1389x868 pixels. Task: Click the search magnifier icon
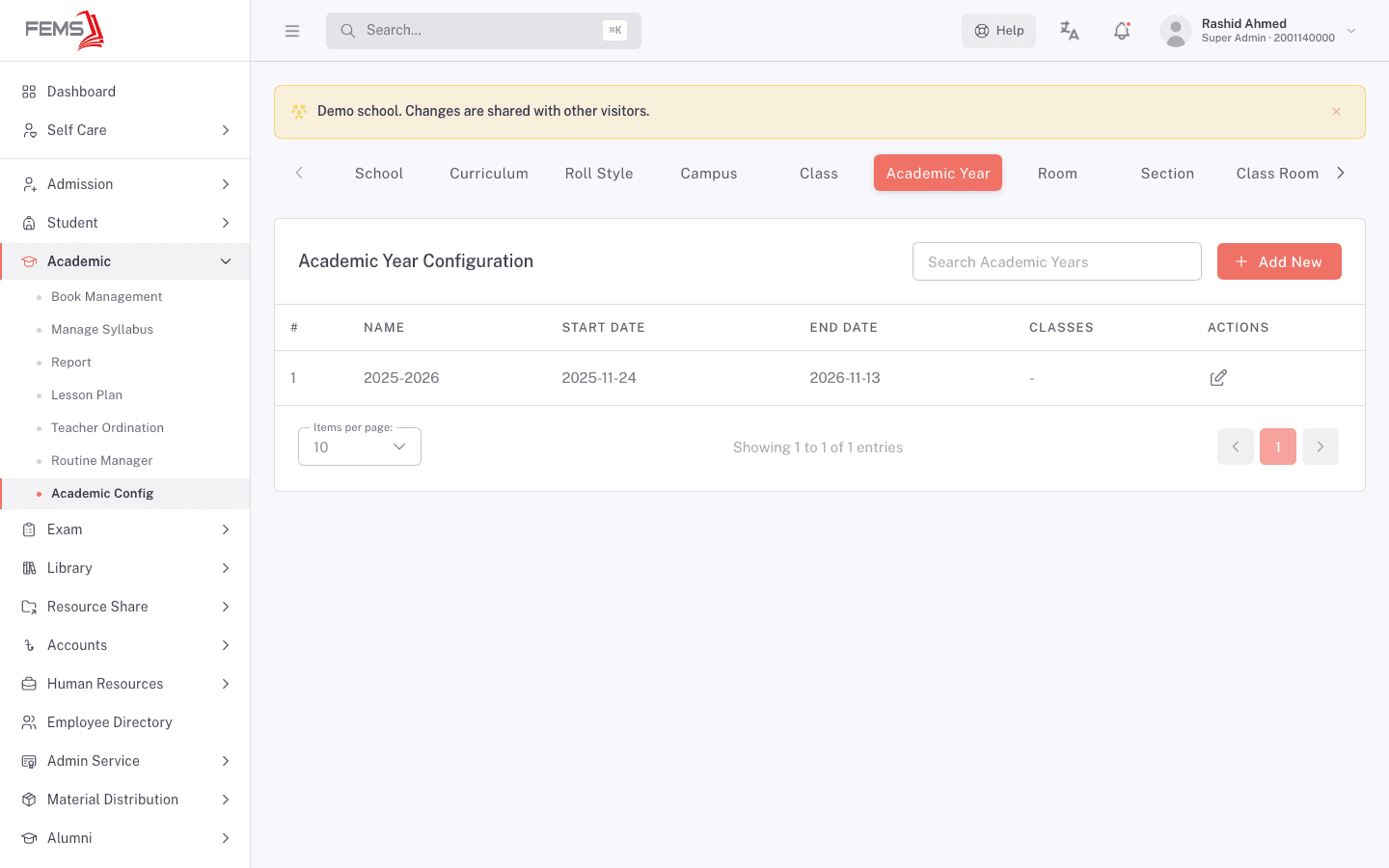pos(348,31)
